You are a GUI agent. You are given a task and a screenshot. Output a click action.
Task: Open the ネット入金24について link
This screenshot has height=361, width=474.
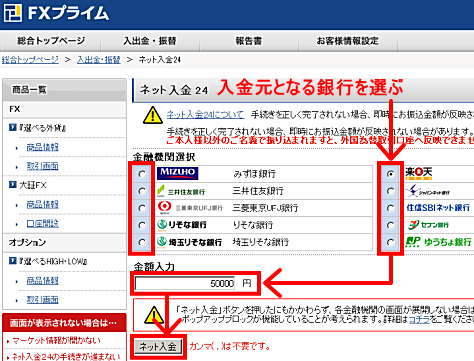tap(205, 115)
